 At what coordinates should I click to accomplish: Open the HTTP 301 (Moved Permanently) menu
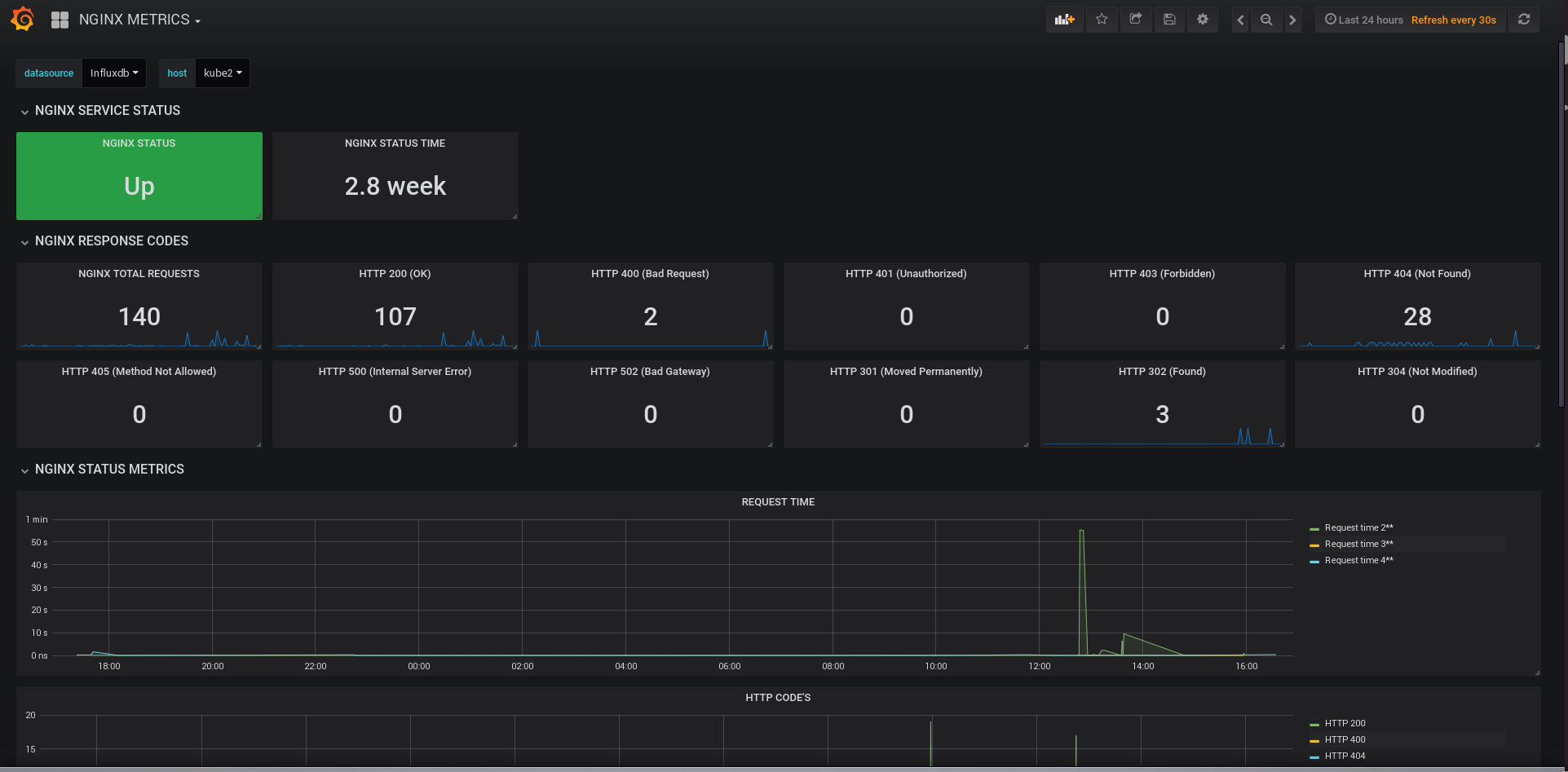pyautogui.click(x=907, y=372)
